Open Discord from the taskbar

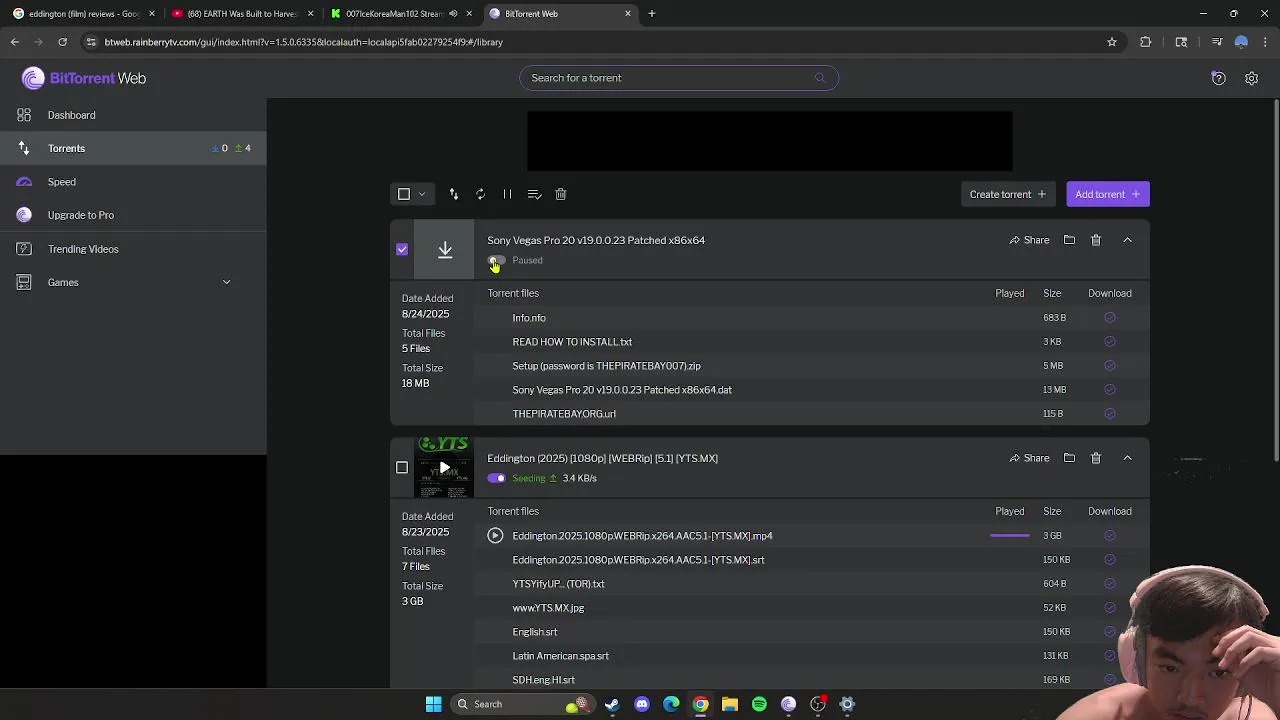pos(642,704)
